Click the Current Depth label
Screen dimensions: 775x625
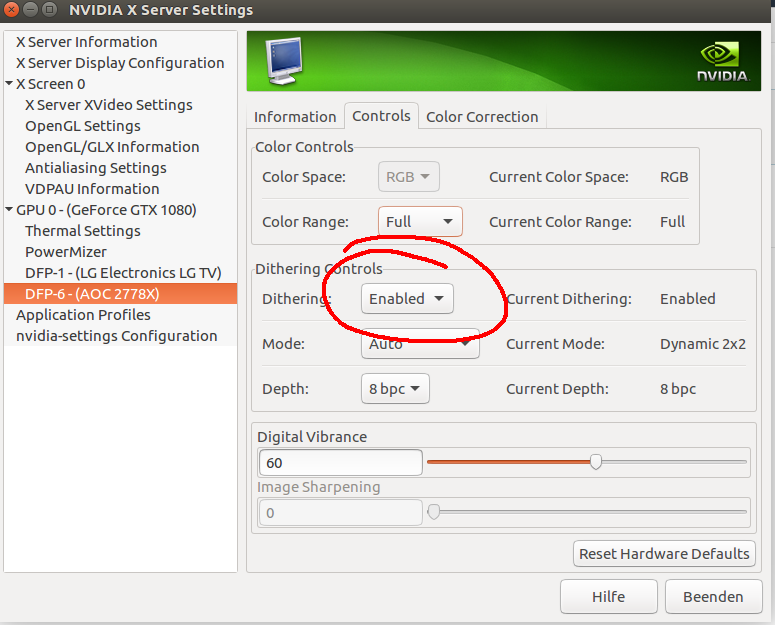[557, 389]
